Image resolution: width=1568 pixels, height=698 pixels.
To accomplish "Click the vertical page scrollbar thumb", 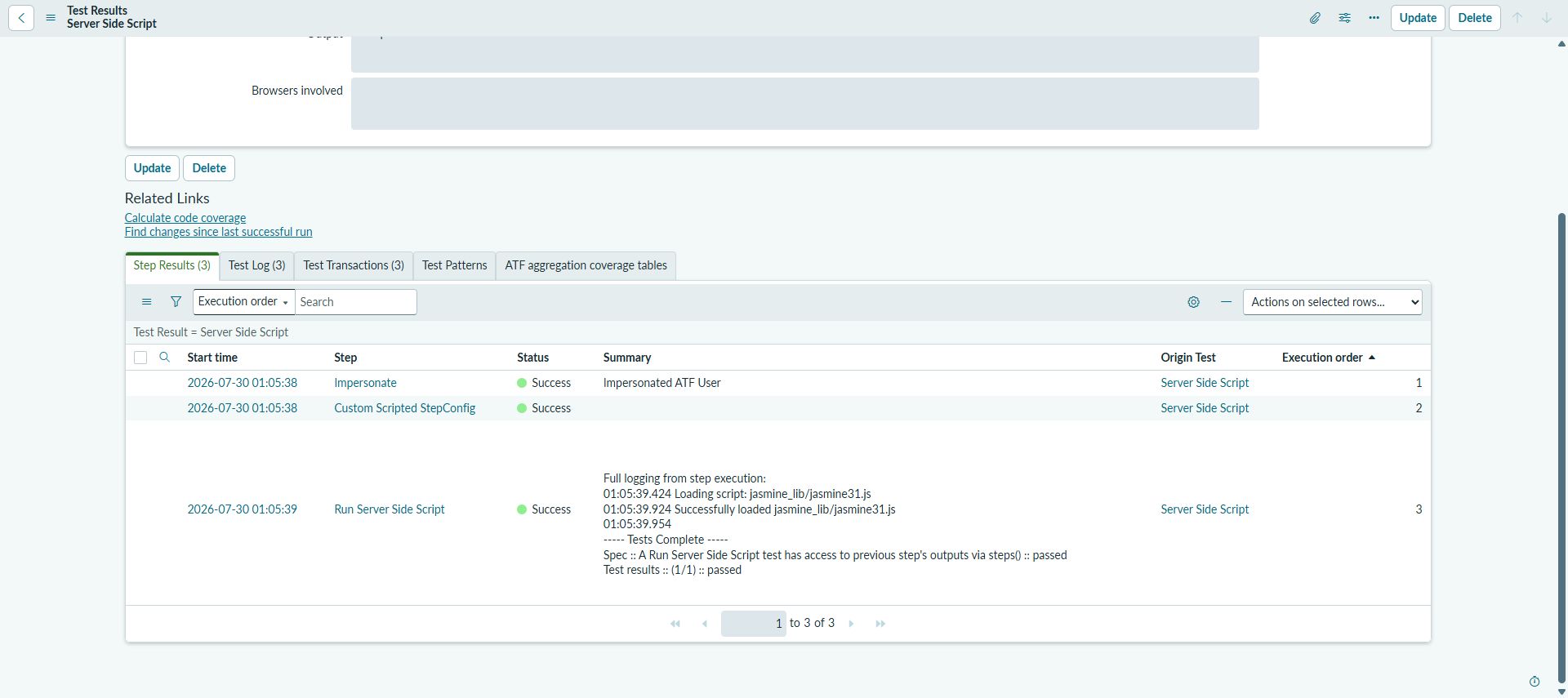I will click(x=1562, y=447).
